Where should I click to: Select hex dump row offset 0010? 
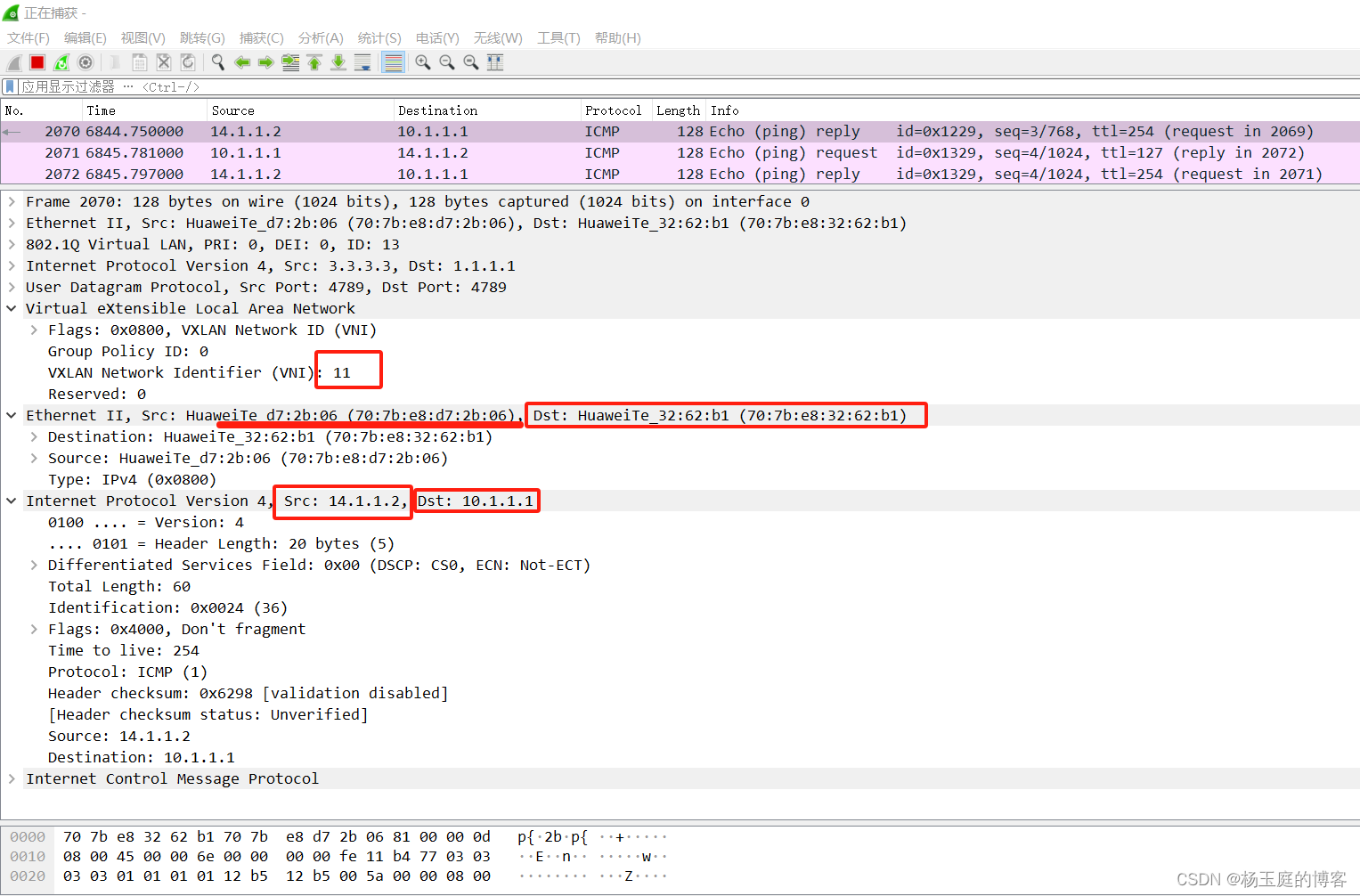(338, 857)
